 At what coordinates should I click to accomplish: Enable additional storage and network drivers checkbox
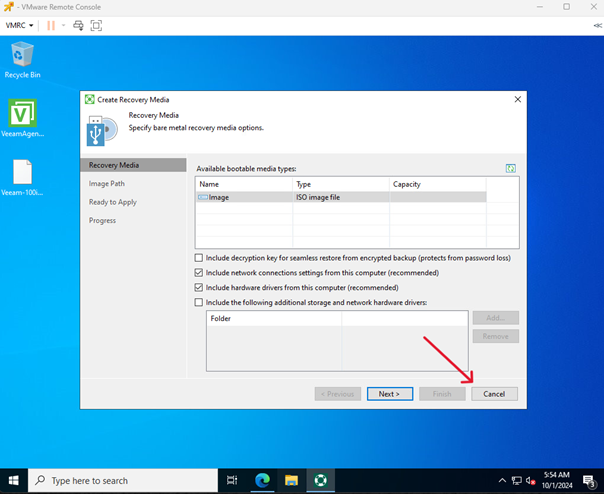(x=198, y=302)
